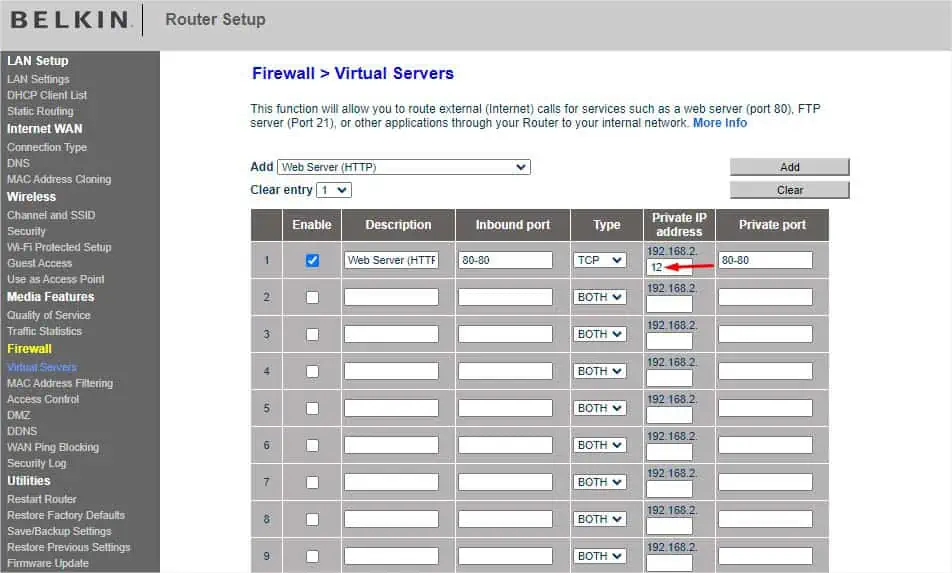Open the TCP type dropdown in row 1
Image resolution: width=952 pixels, height=573 pixels.
click(x=600, y=260)
